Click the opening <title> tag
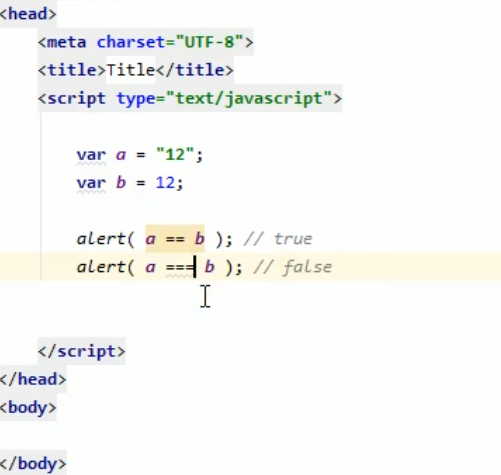The width and height of the screenshot is (501, 475). coord(72,70)
